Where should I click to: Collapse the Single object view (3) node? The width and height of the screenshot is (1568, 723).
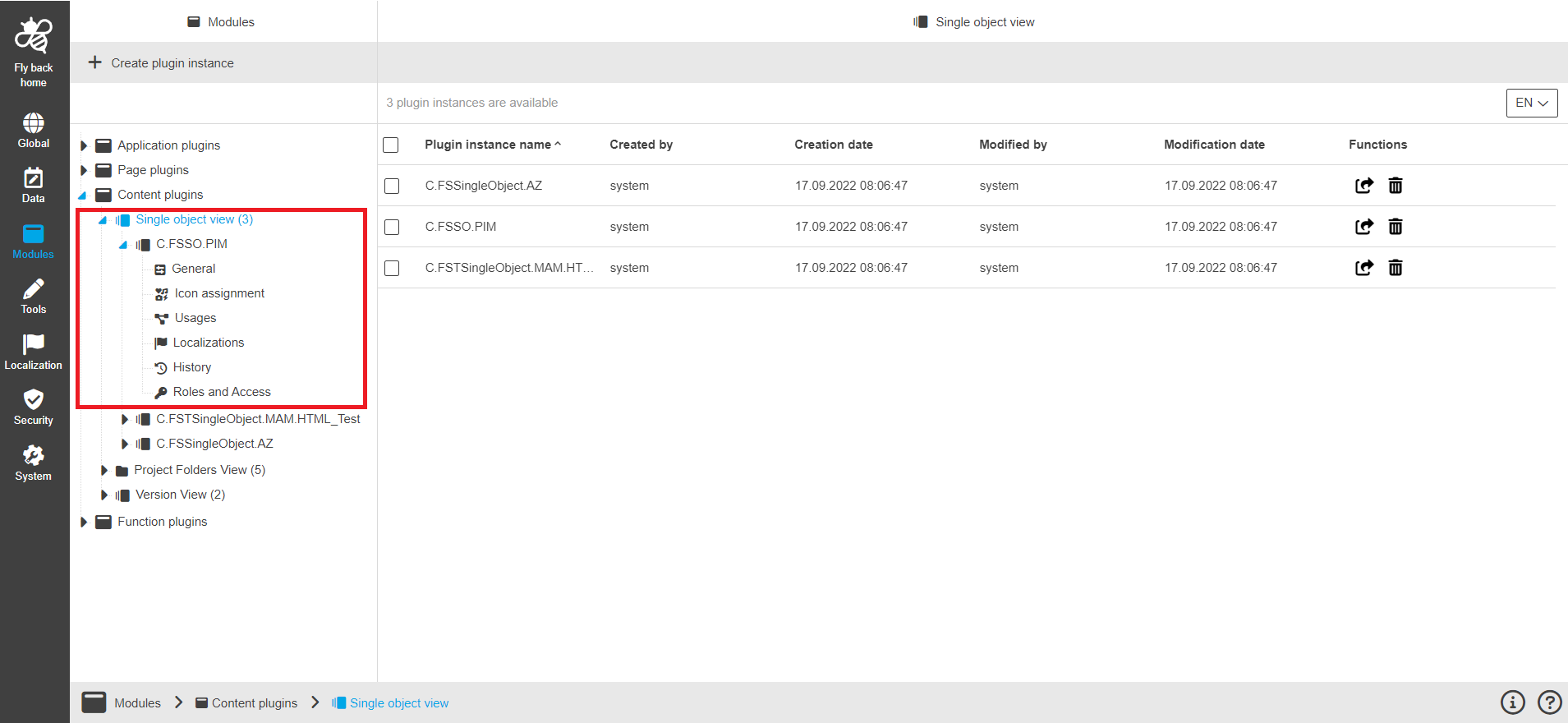pyautogui.click(x=103, y=219)
